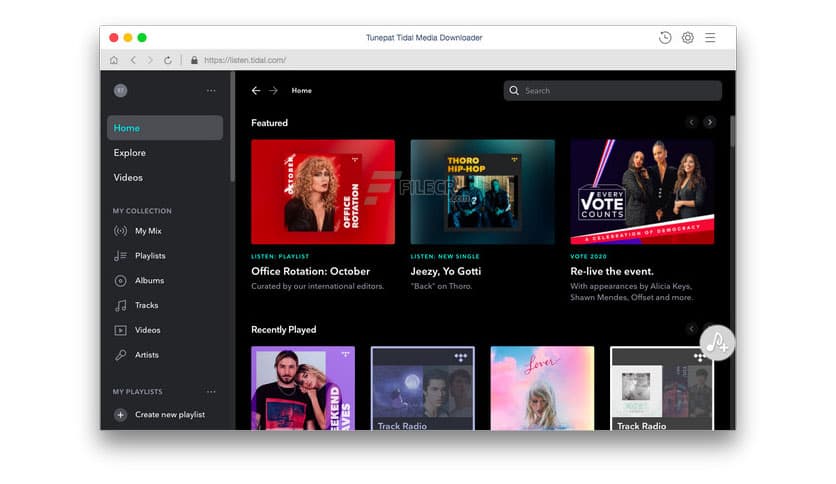
Task: Open the Every Vote Counts thumbnail
Action: tap(642, 192)
